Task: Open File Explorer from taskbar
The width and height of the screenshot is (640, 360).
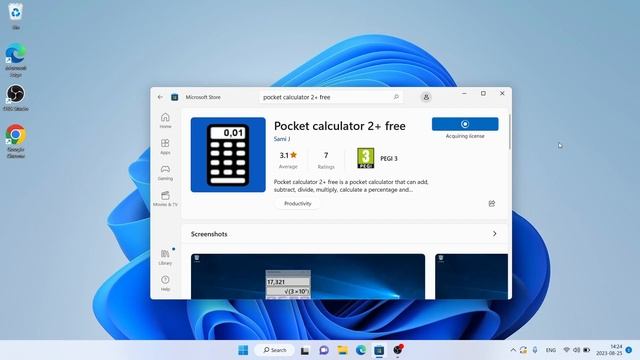Action: click(342, 350)
